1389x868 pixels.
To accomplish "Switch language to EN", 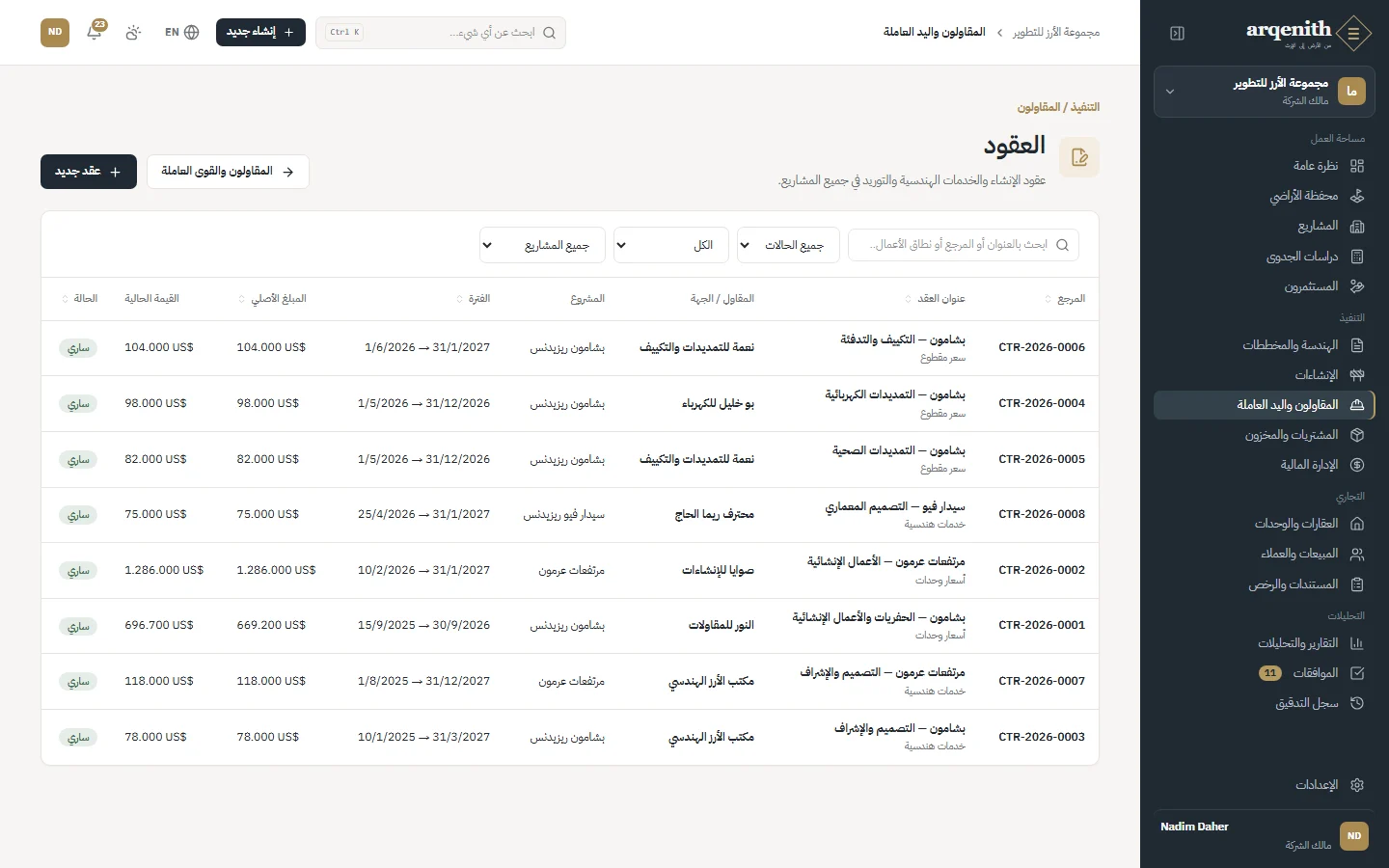I will (x=181, y=32).
